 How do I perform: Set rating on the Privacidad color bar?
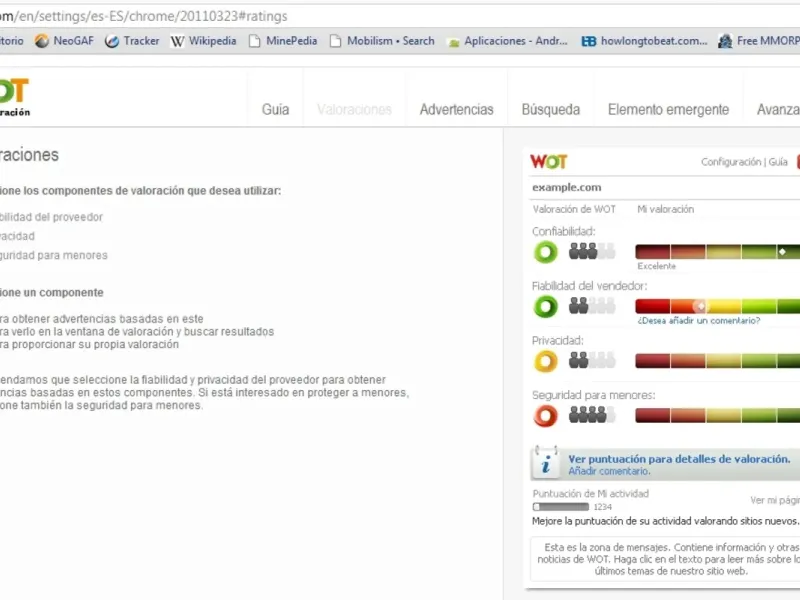pyautogui.click(x=717, y=361)
